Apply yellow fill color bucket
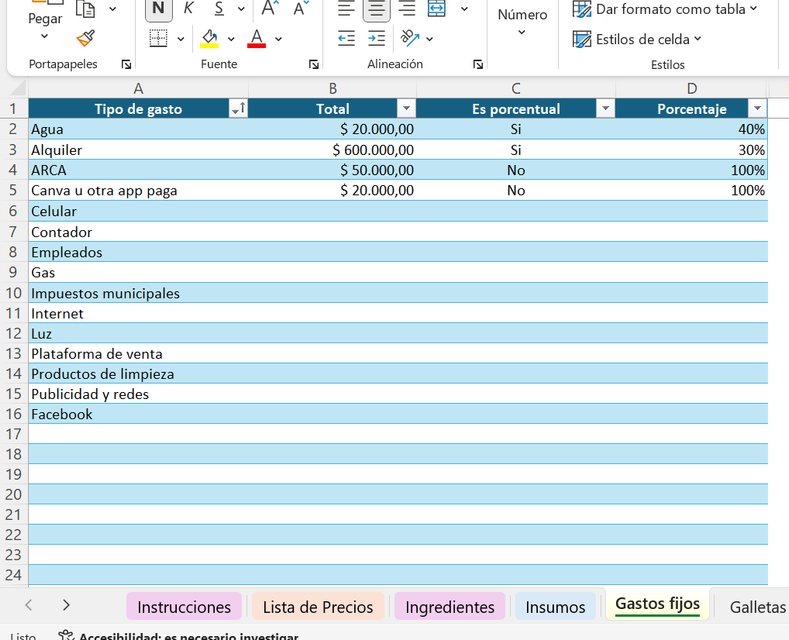789x640 pixels. click(209, 38)
